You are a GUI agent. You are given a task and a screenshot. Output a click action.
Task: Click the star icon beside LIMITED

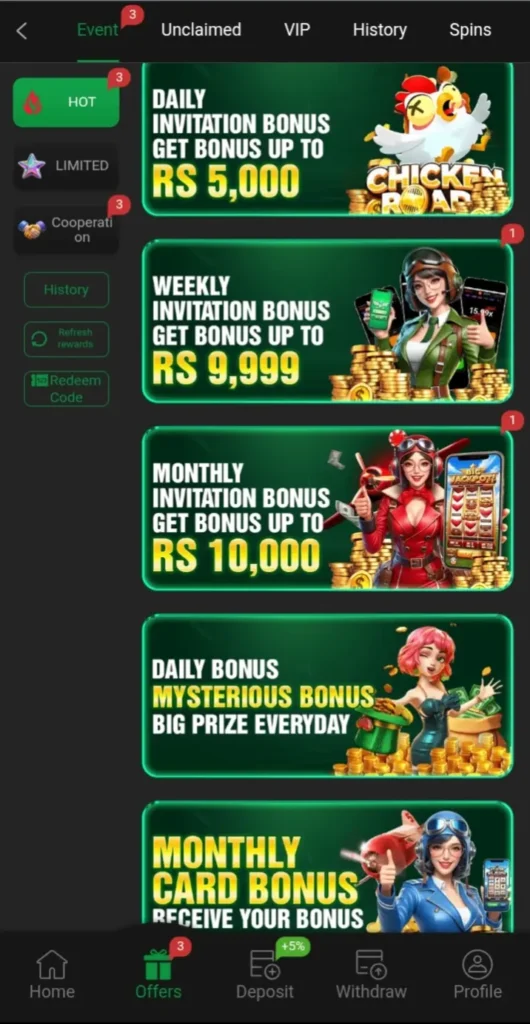(32, 166)
